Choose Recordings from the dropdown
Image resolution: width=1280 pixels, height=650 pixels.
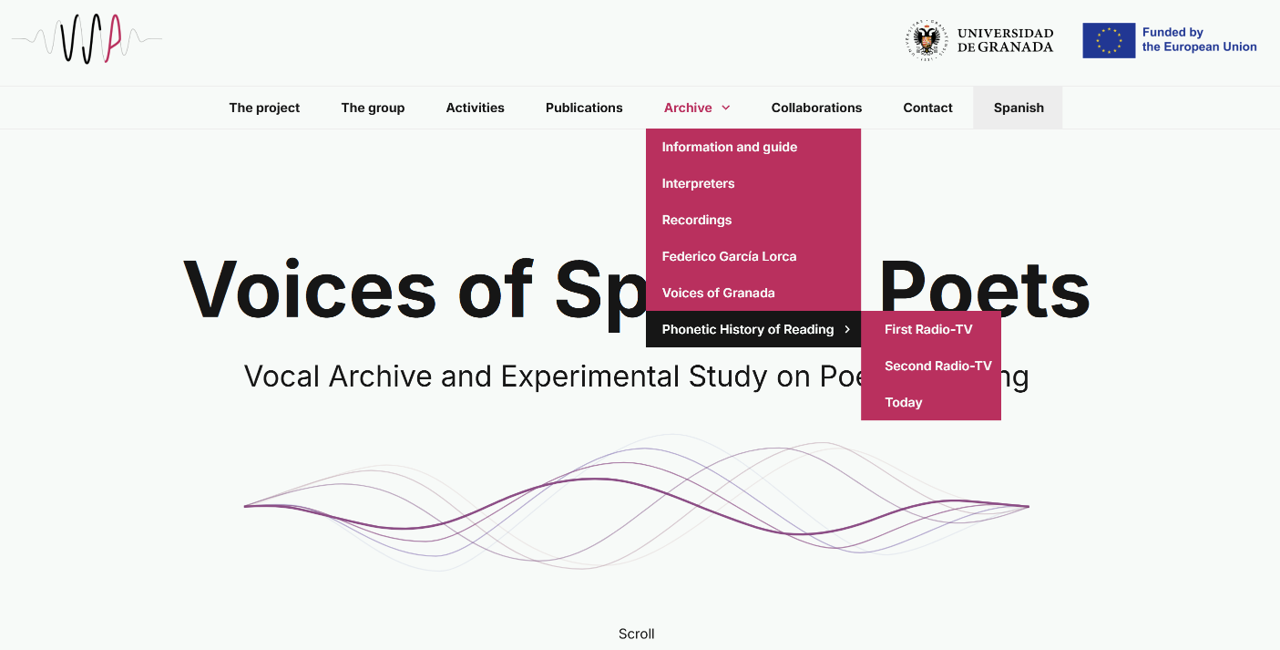(x=697, y=220)
